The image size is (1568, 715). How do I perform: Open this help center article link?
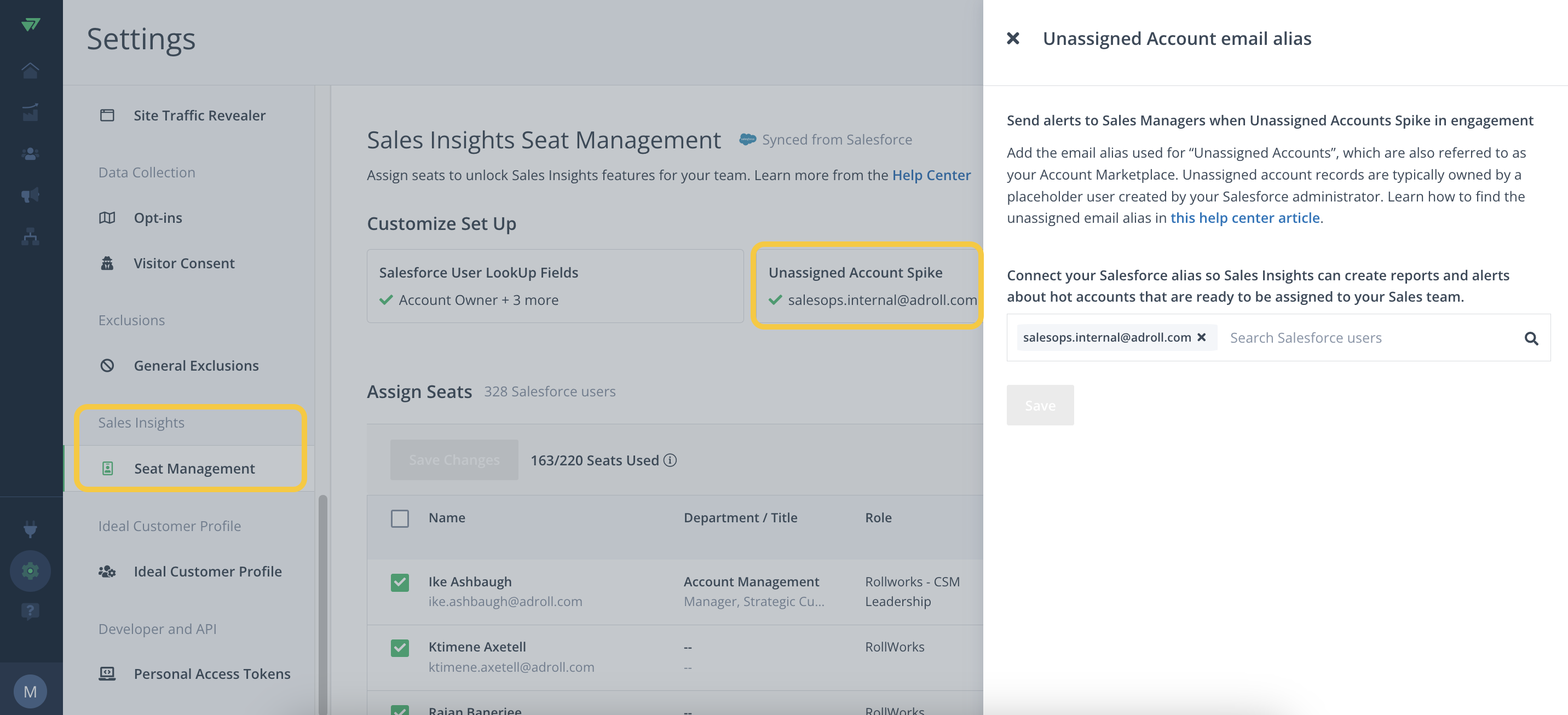[1245, 217]
